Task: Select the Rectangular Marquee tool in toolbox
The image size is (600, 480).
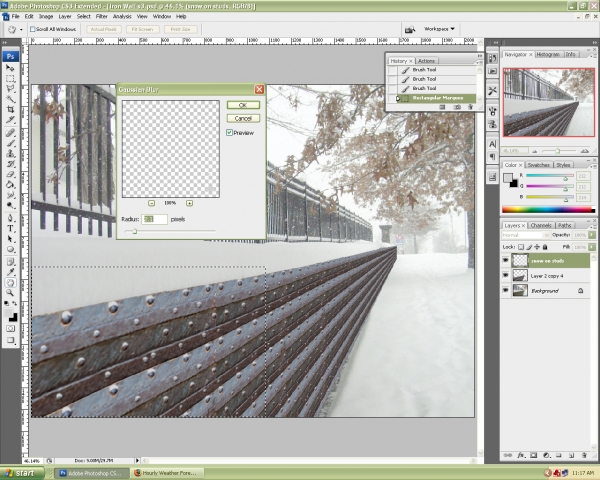Action: 10,78
